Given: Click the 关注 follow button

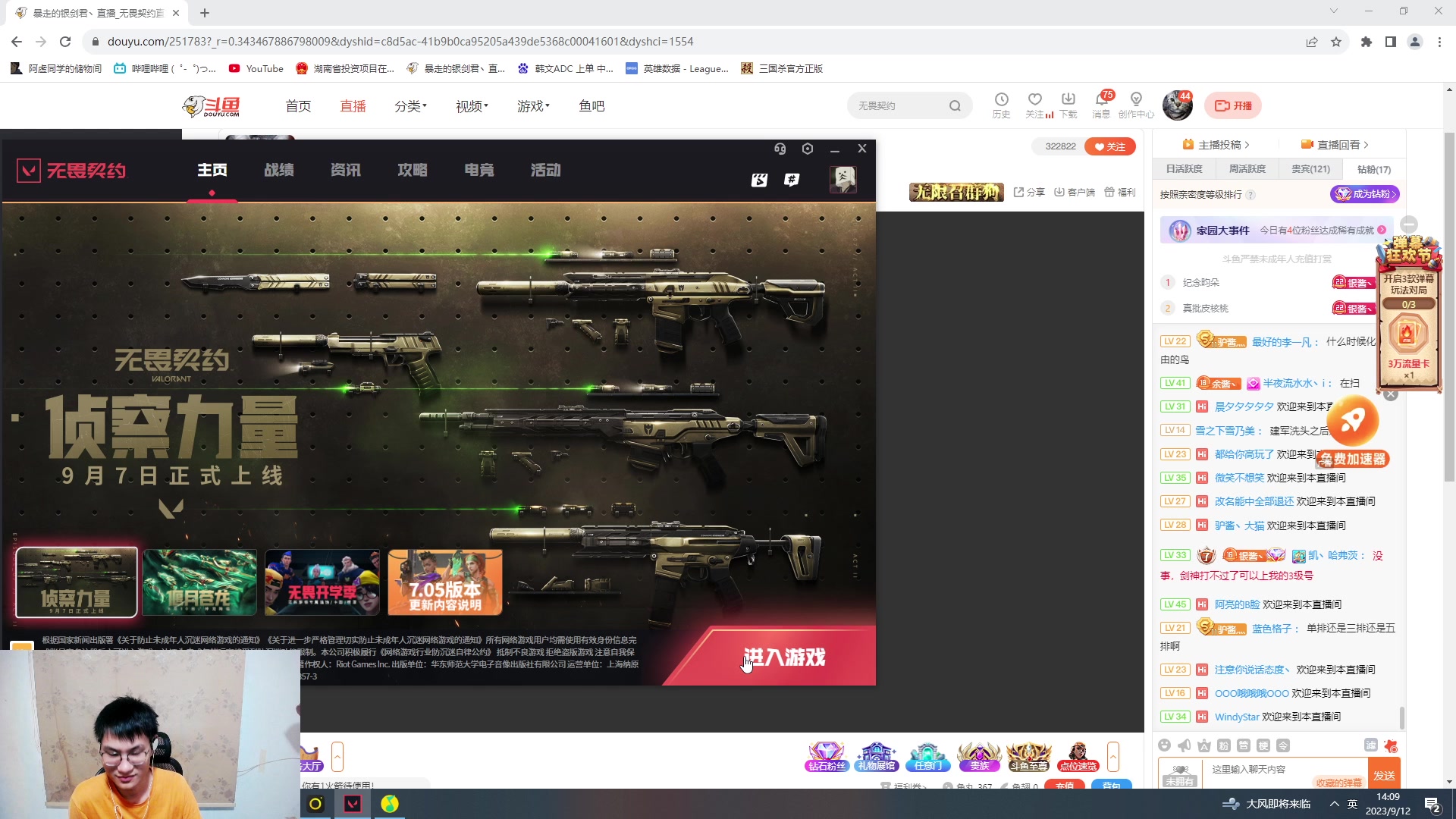Looking at the screenshot, I should coord(1109,146).
